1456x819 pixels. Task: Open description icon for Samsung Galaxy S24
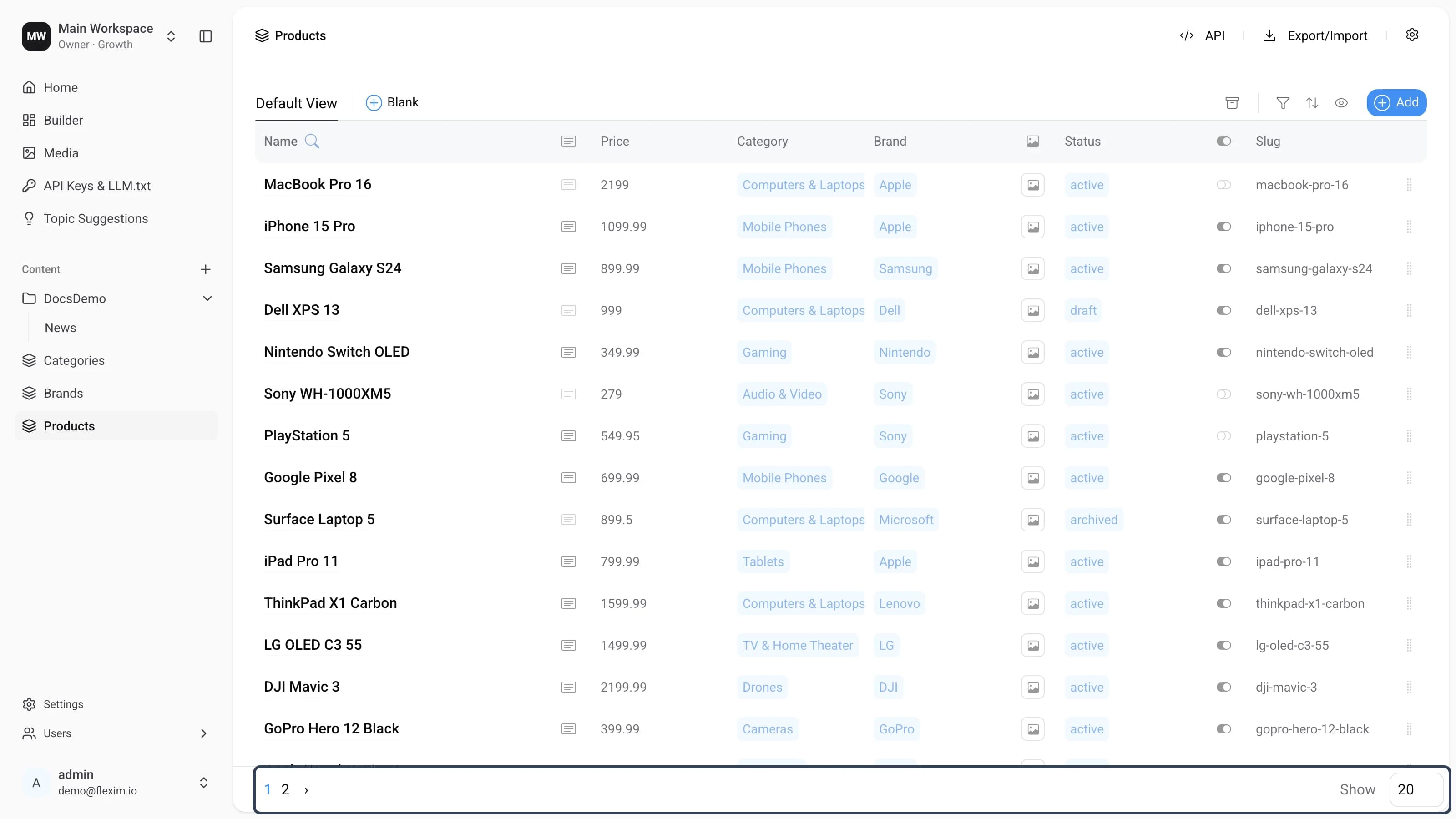569,268
